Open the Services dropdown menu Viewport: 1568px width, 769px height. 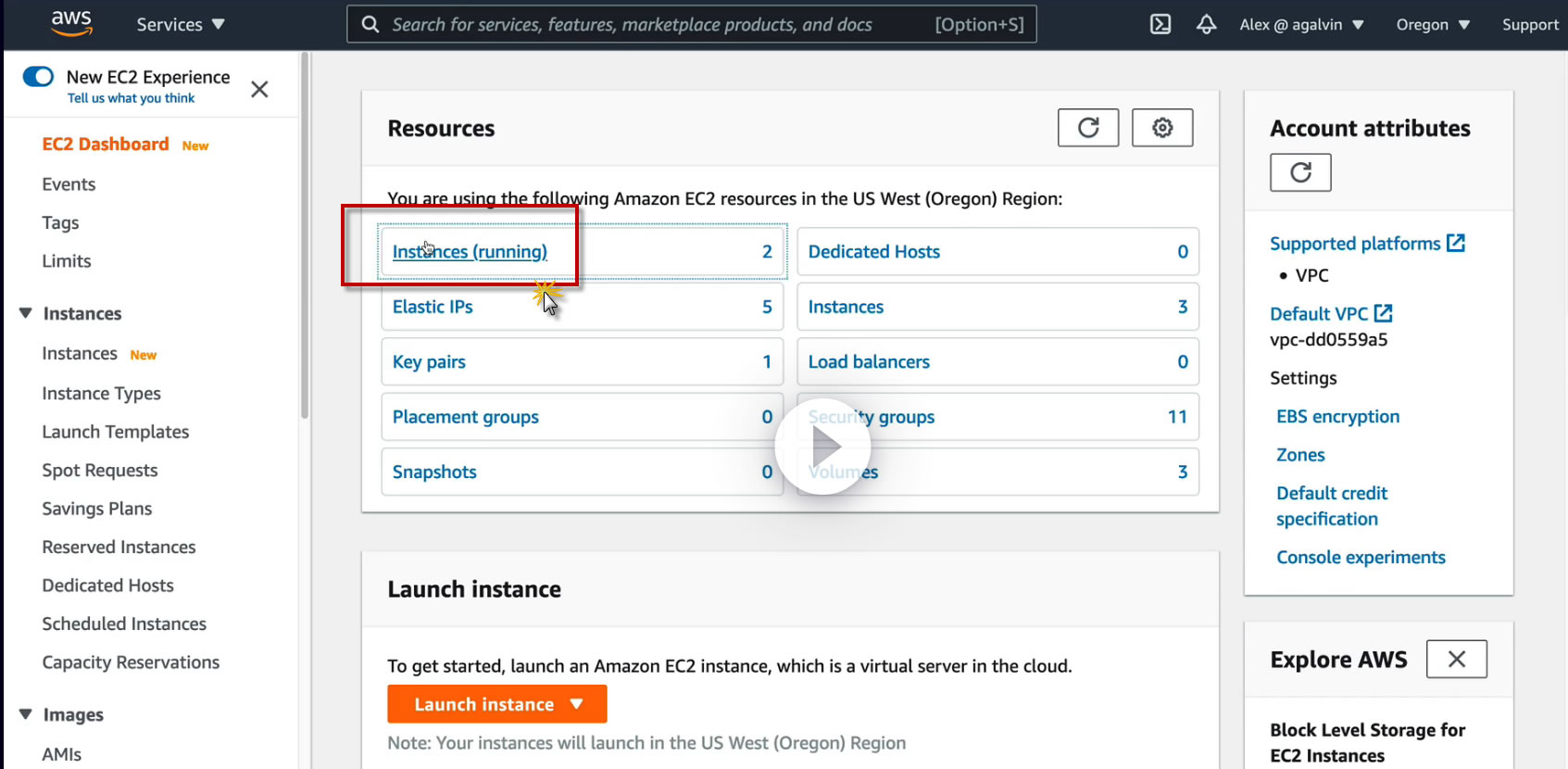click(181, 24)
